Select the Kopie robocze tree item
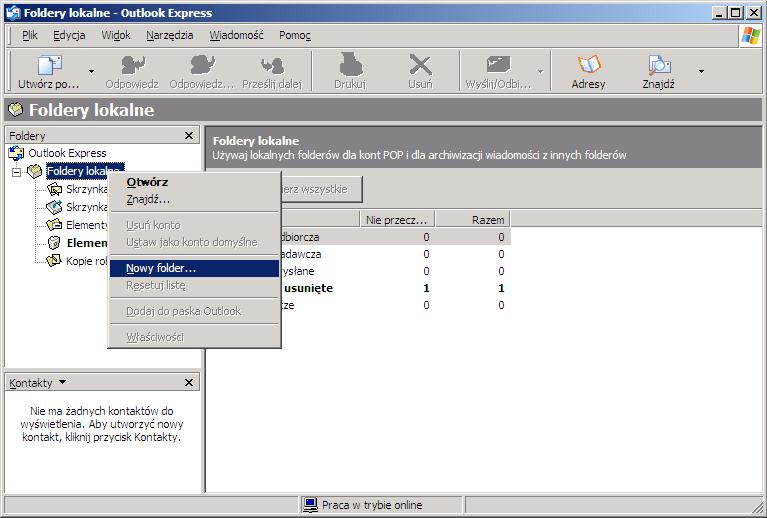Screen dimensions: 767x518 pos(87,261)
